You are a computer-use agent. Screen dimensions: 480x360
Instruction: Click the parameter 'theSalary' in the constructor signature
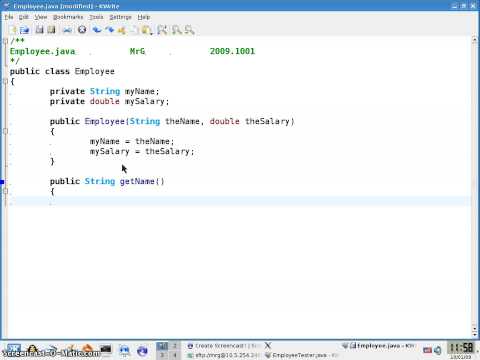(x=267, y=121)
